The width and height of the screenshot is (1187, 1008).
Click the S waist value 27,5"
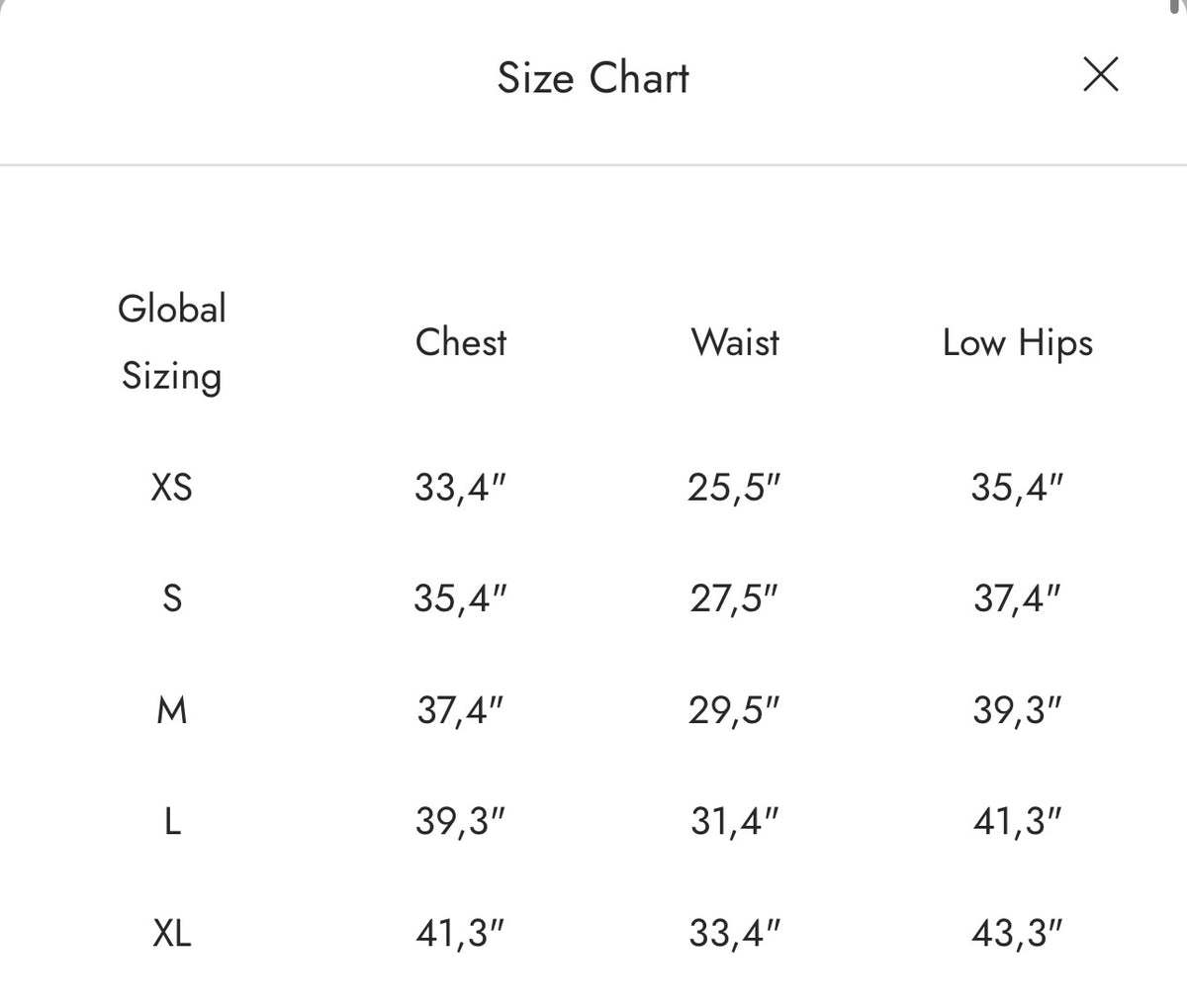pyautogui.click(x=735, y=597)
